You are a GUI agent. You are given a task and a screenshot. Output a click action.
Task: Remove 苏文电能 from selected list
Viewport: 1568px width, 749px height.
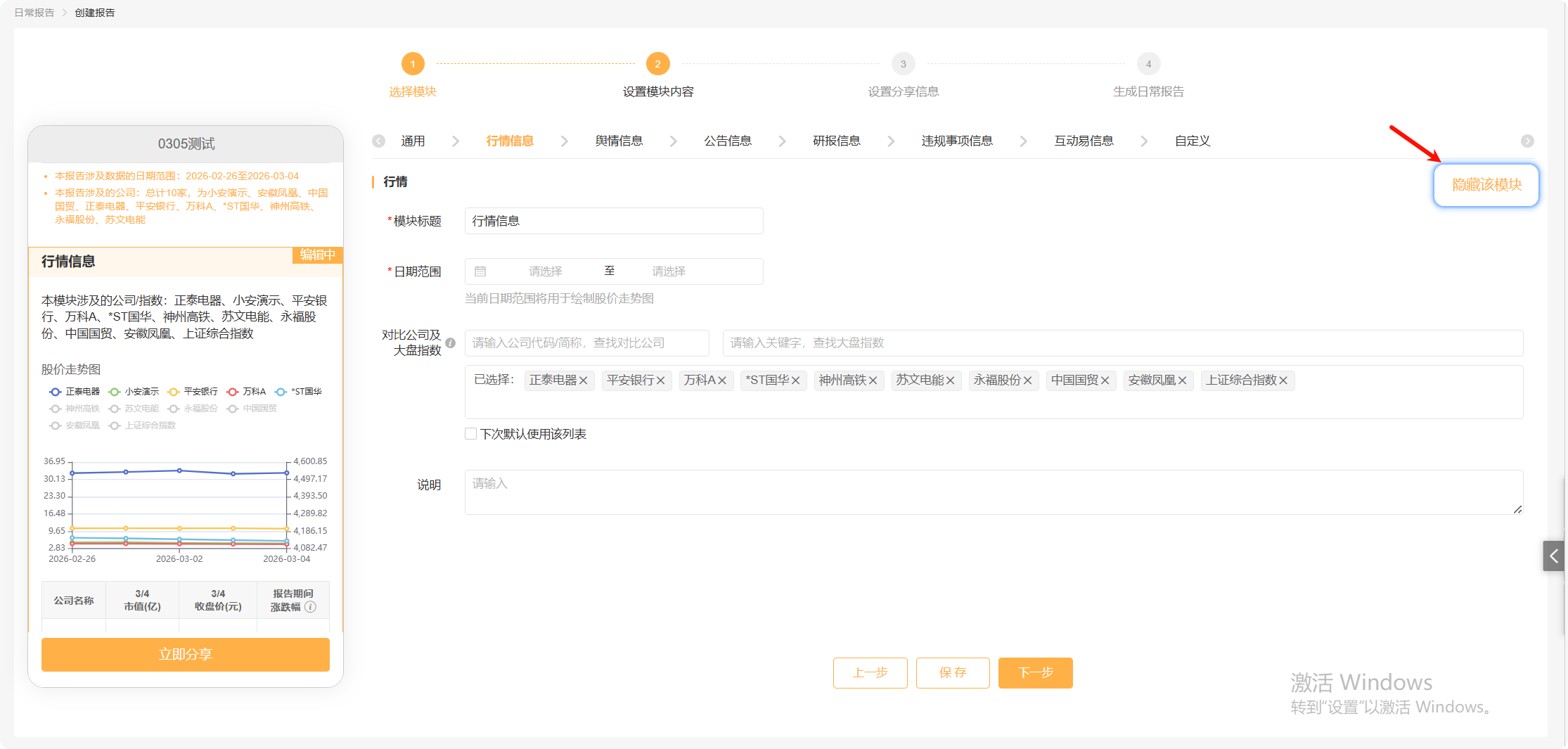[x=951, y=380]
